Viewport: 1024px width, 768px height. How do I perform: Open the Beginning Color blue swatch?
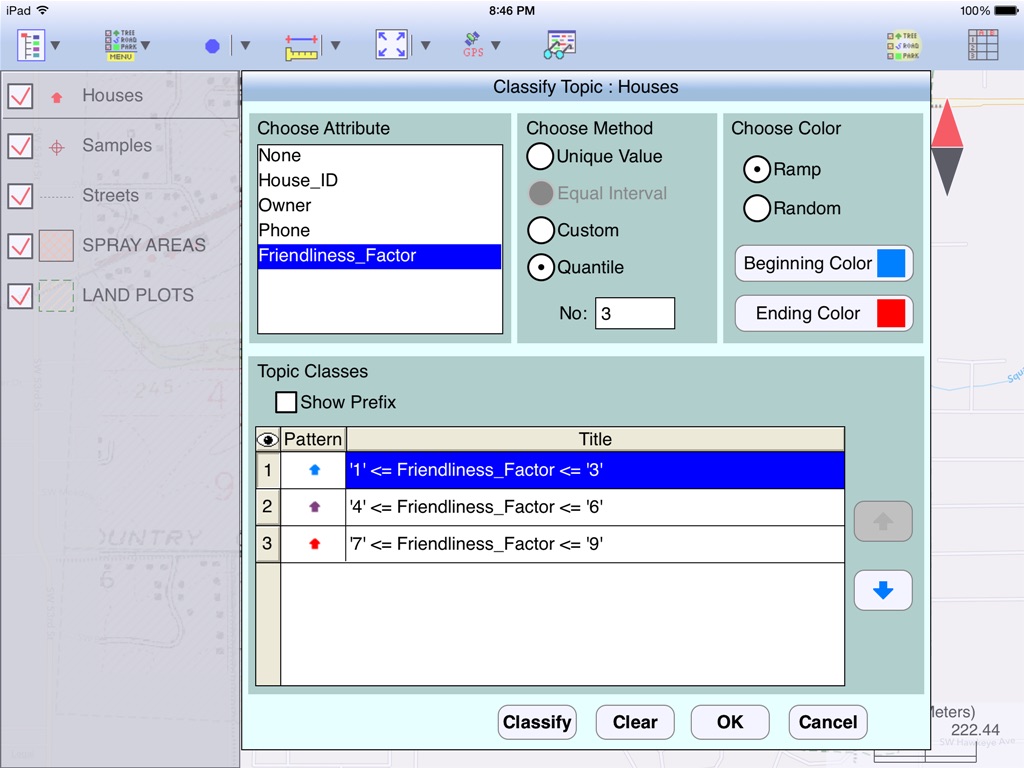pyautogui.click(x=891, y=263)
